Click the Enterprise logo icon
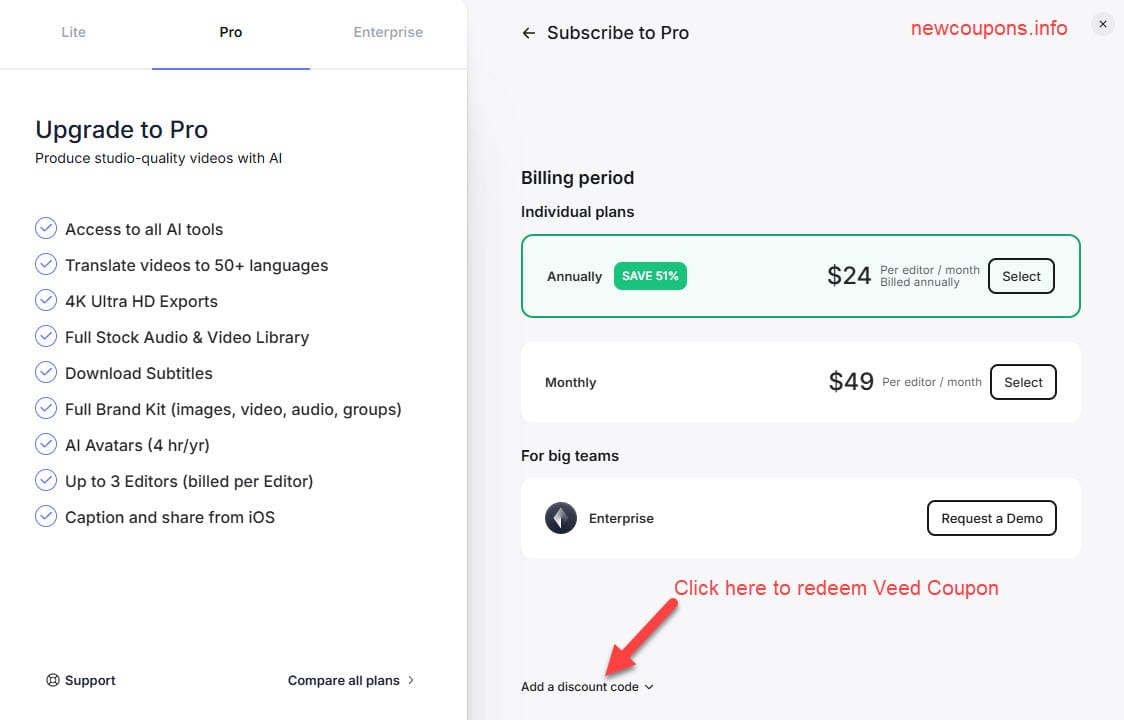1124x720 pixels. (561, 517)
